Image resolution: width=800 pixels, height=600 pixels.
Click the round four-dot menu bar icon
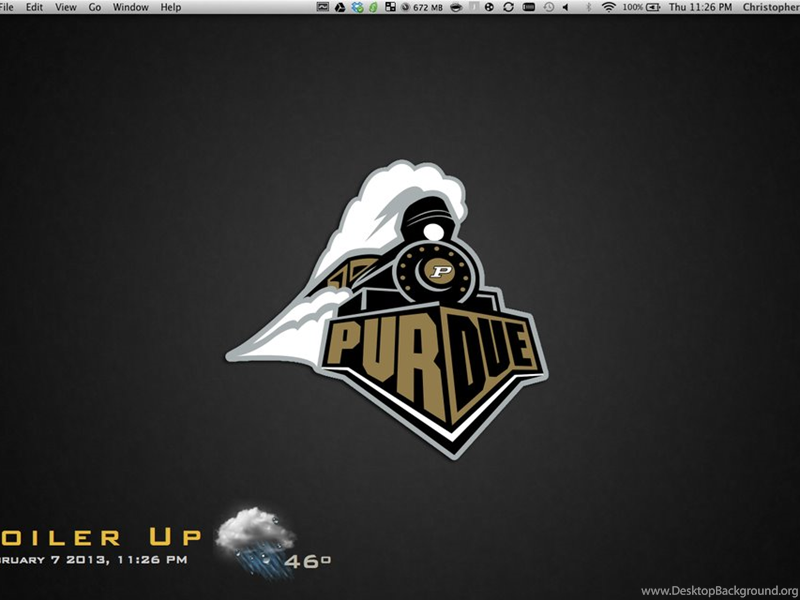pyautogui.click(x=489, y=7)
